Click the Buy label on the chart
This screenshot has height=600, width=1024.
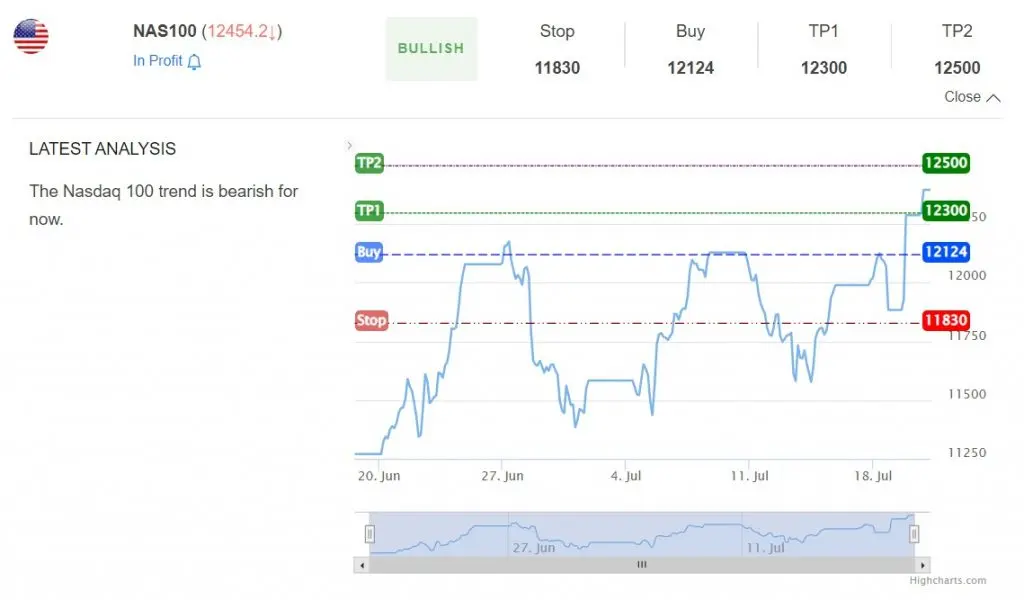(x=369, y=252)
